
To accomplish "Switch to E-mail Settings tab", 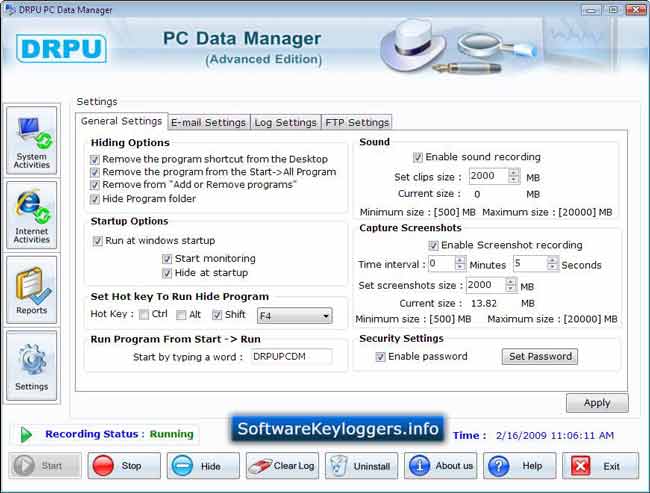I will tap(209, 122).
